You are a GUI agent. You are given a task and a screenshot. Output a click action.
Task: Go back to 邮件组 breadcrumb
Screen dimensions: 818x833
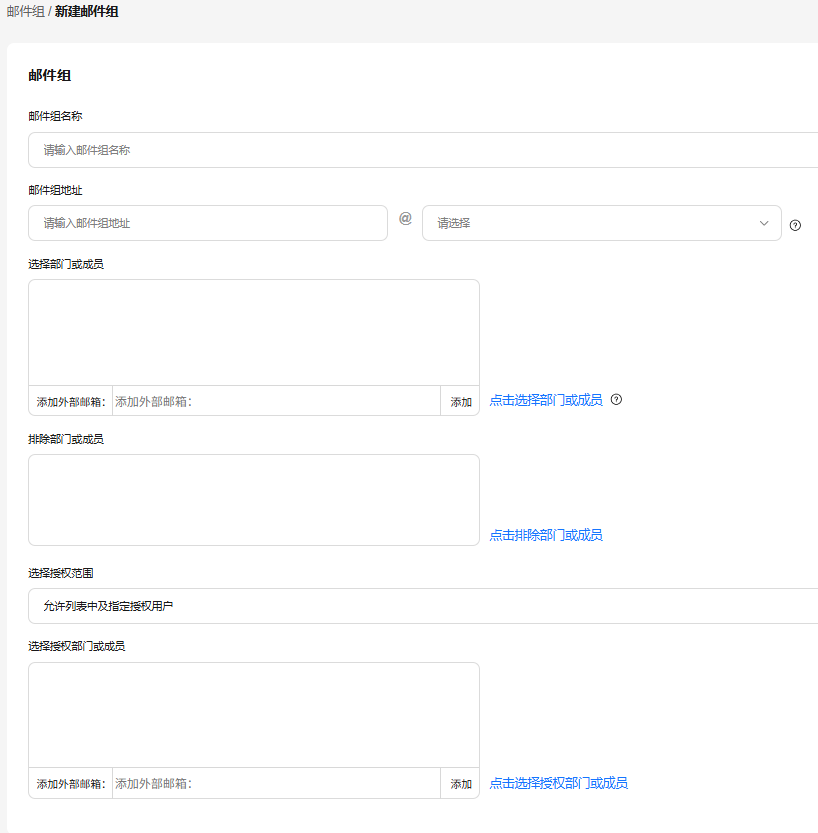[25, 11]
